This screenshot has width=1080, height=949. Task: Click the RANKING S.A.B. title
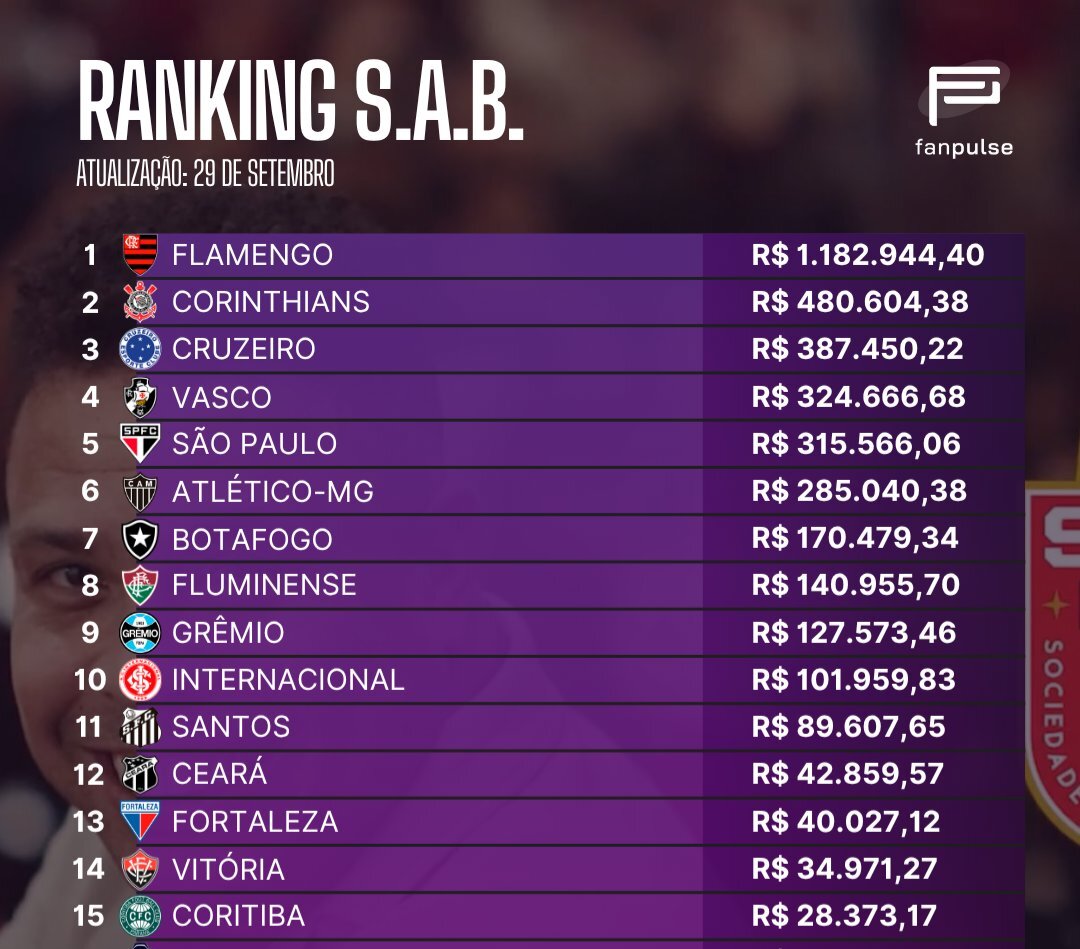[300, 103]
